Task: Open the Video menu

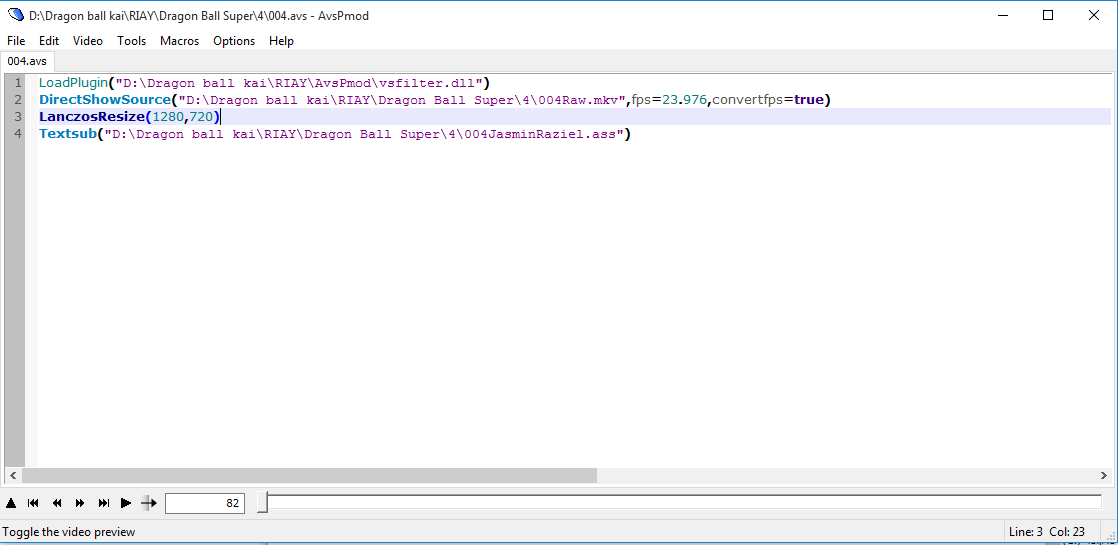Action: tap(88, 41)
